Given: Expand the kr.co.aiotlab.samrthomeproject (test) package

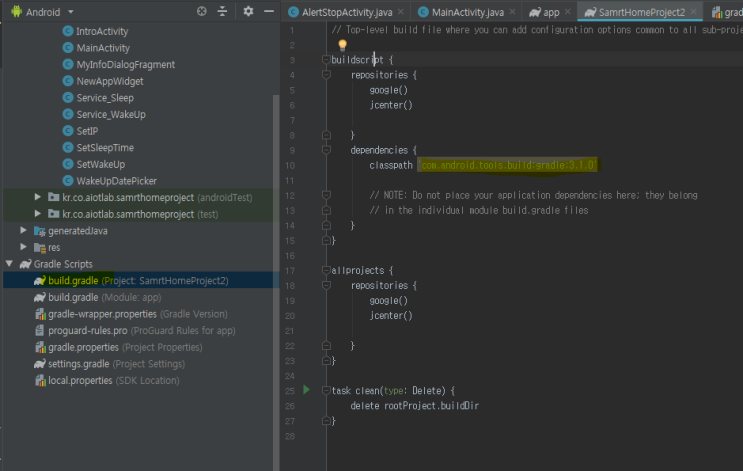Looking at the screenshot, I should 37,213.
